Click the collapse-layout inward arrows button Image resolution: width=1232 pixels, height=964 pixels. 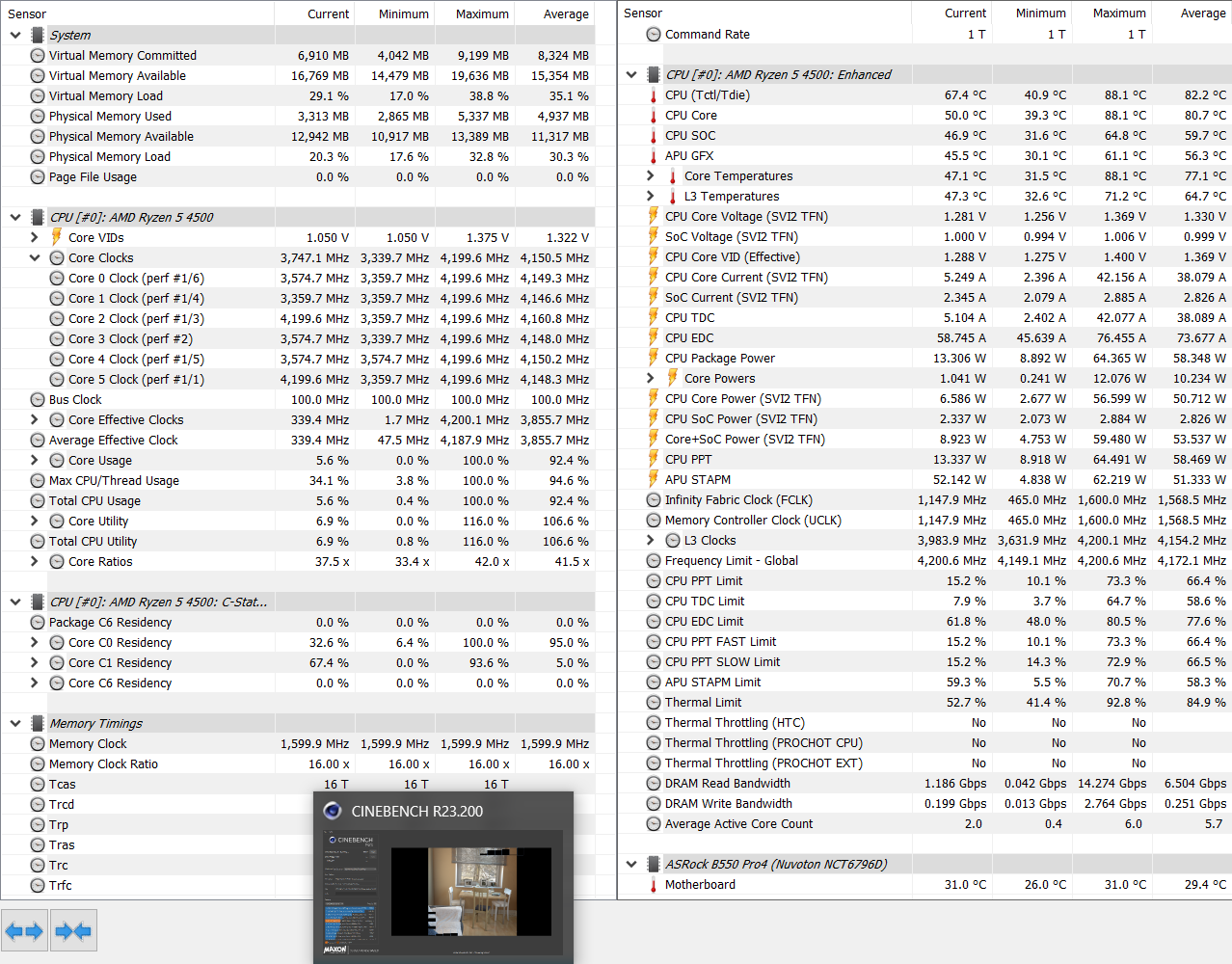click(73, 931)
